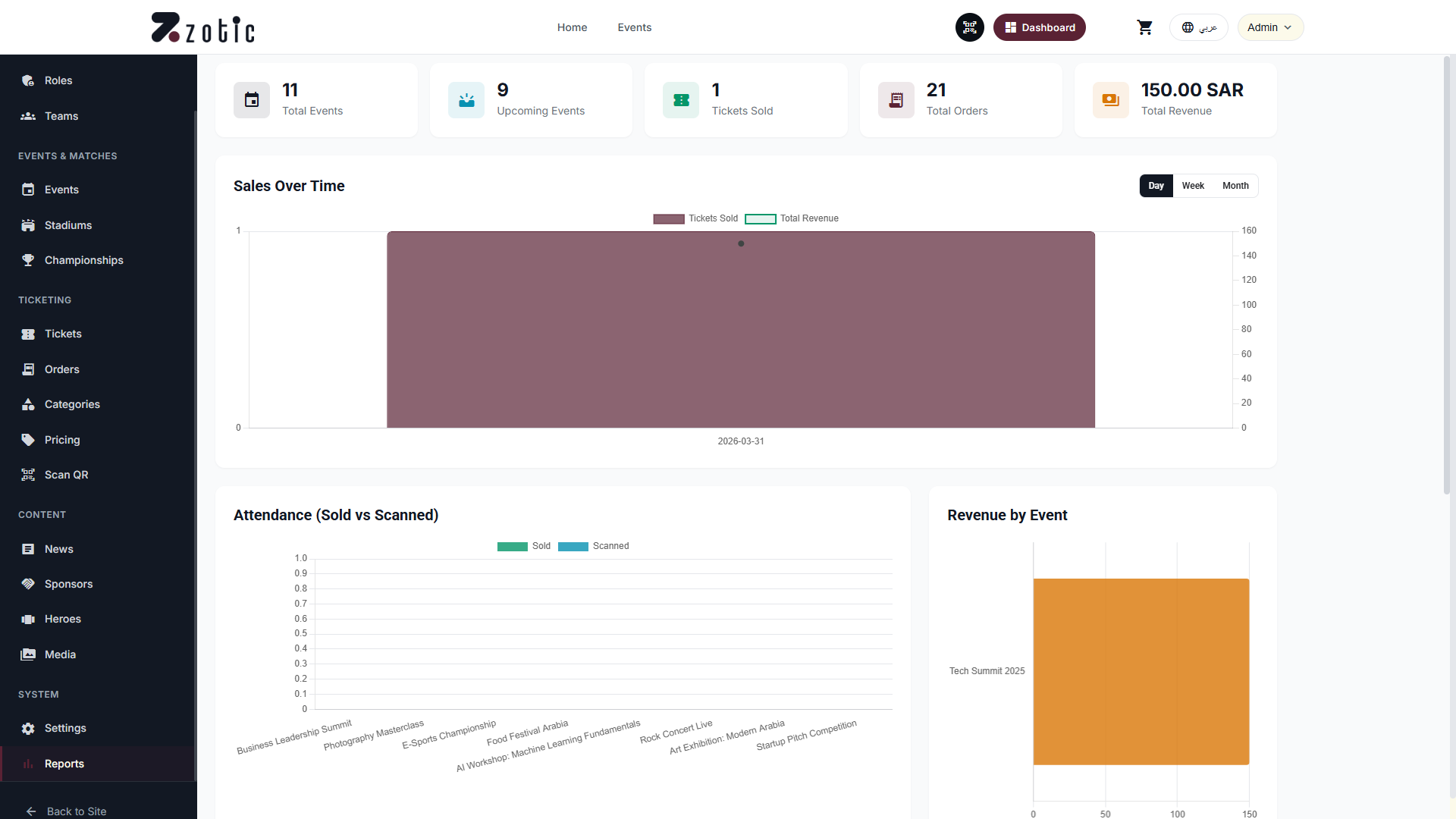The image size is (1456, 819).
Task: Toggle Tickets Sold legend series
Action: 669,219
